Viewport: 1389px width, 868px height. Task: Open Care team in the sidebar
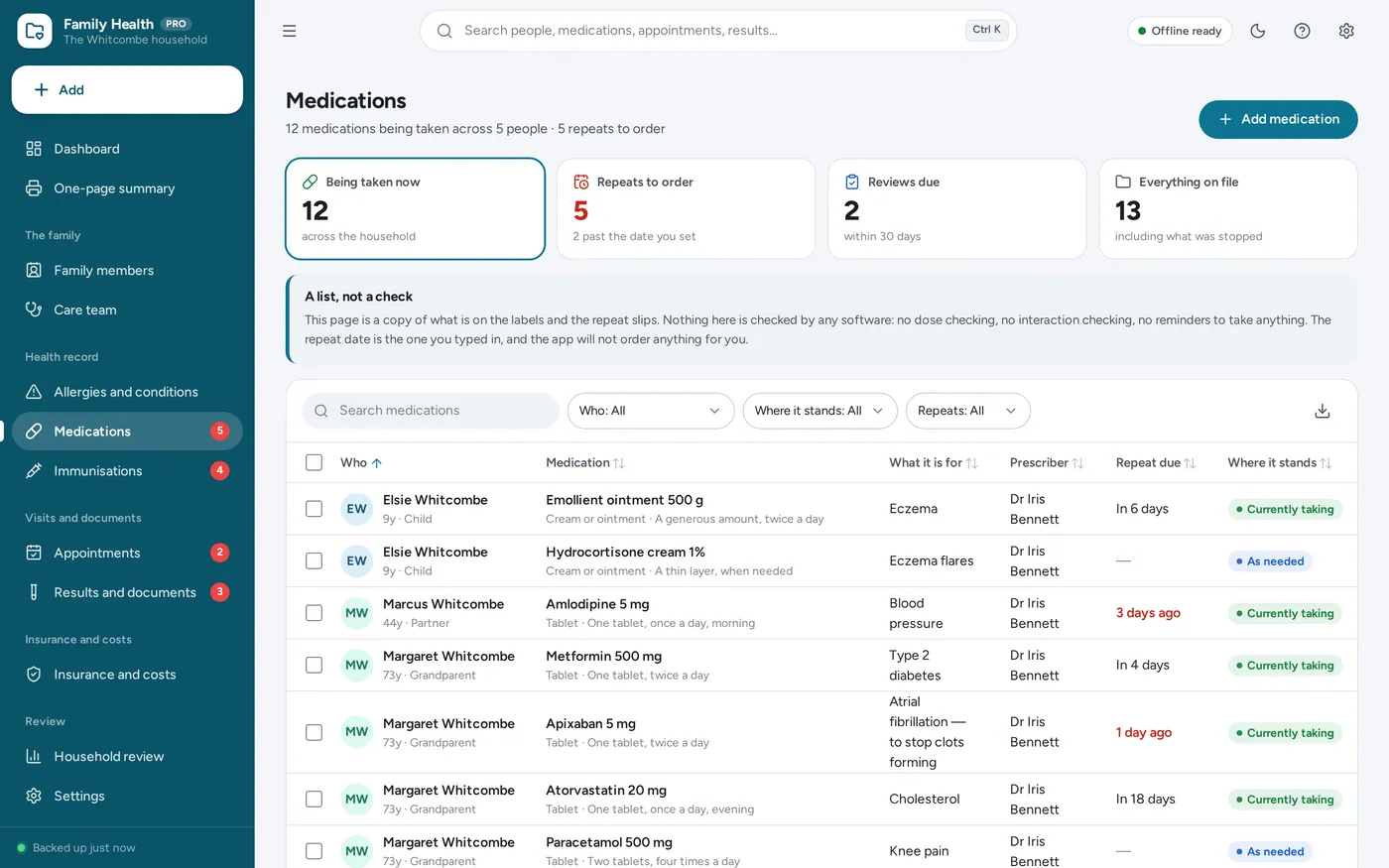coord(127,310)
